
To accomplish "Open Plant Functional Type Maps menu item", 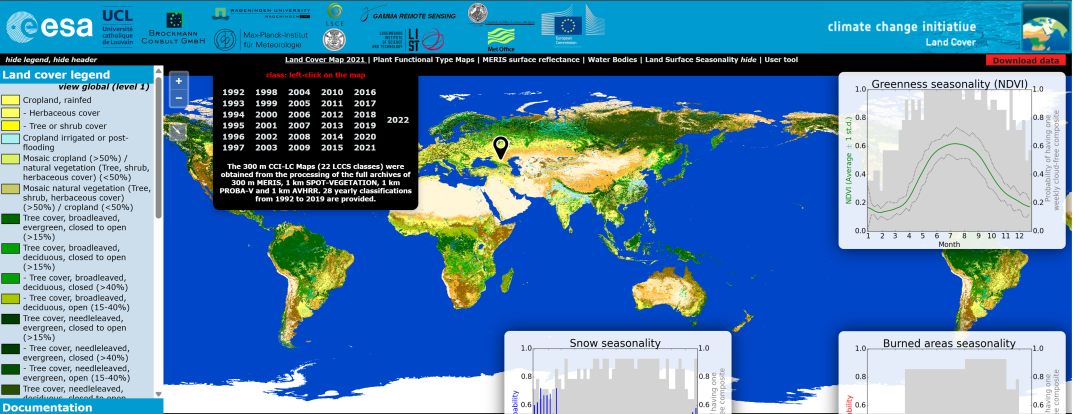I will click(424, 60).
